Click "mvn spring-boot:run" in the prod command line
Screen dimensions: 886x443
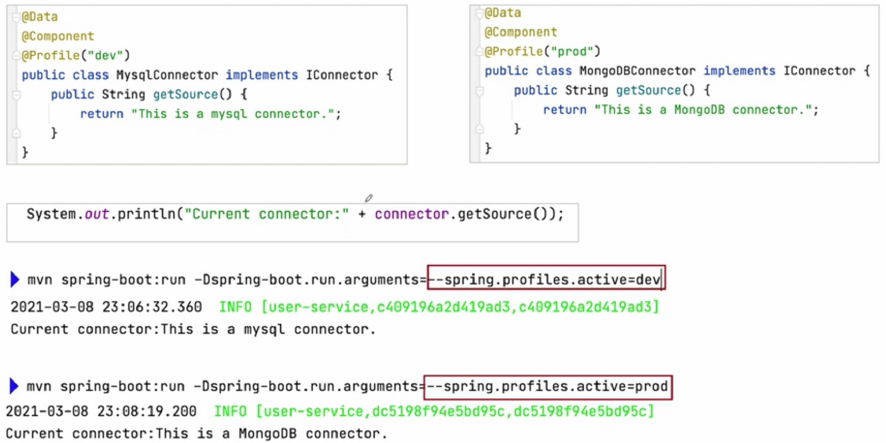[106, 387]
